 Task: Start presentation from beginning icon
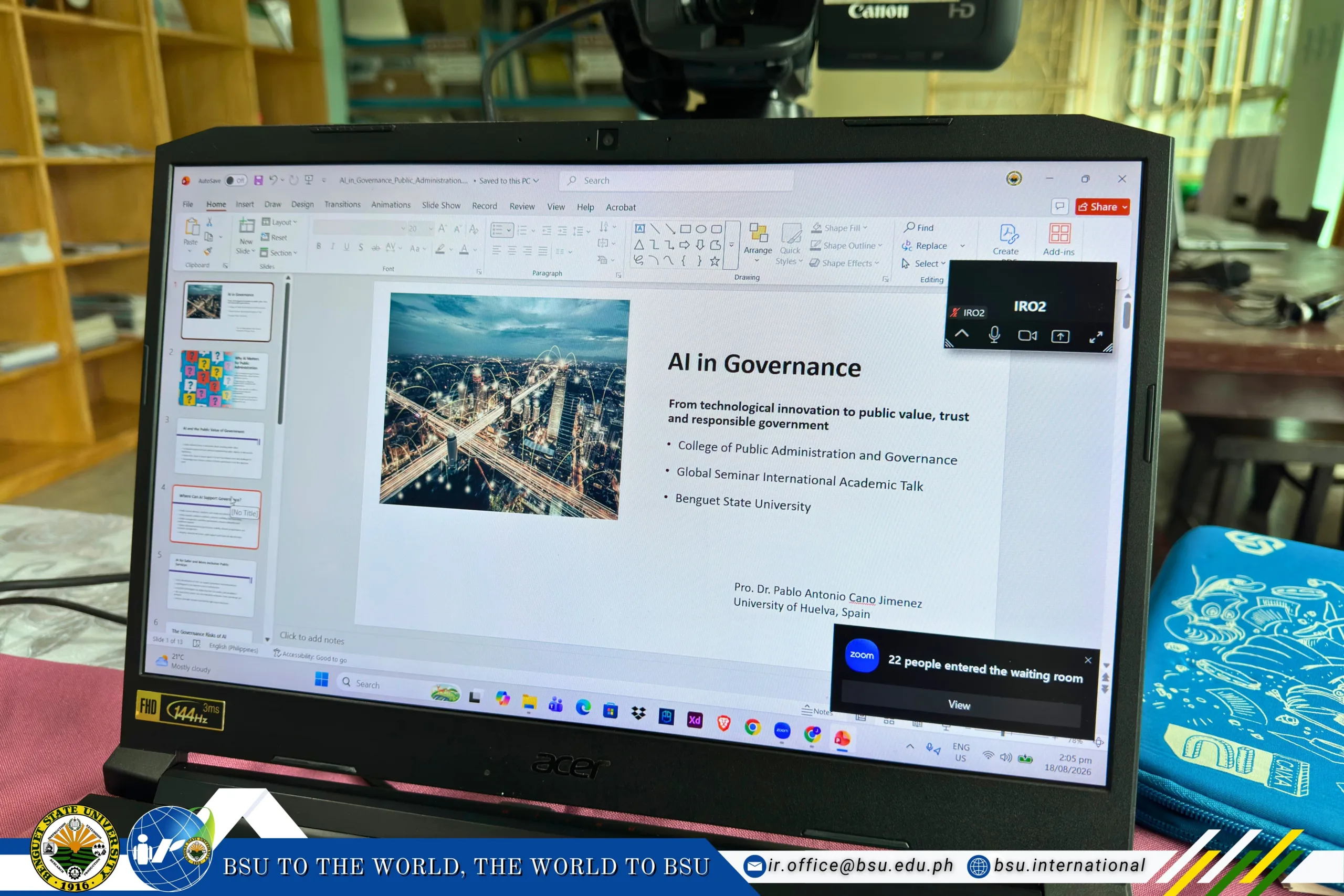point(309,180)
